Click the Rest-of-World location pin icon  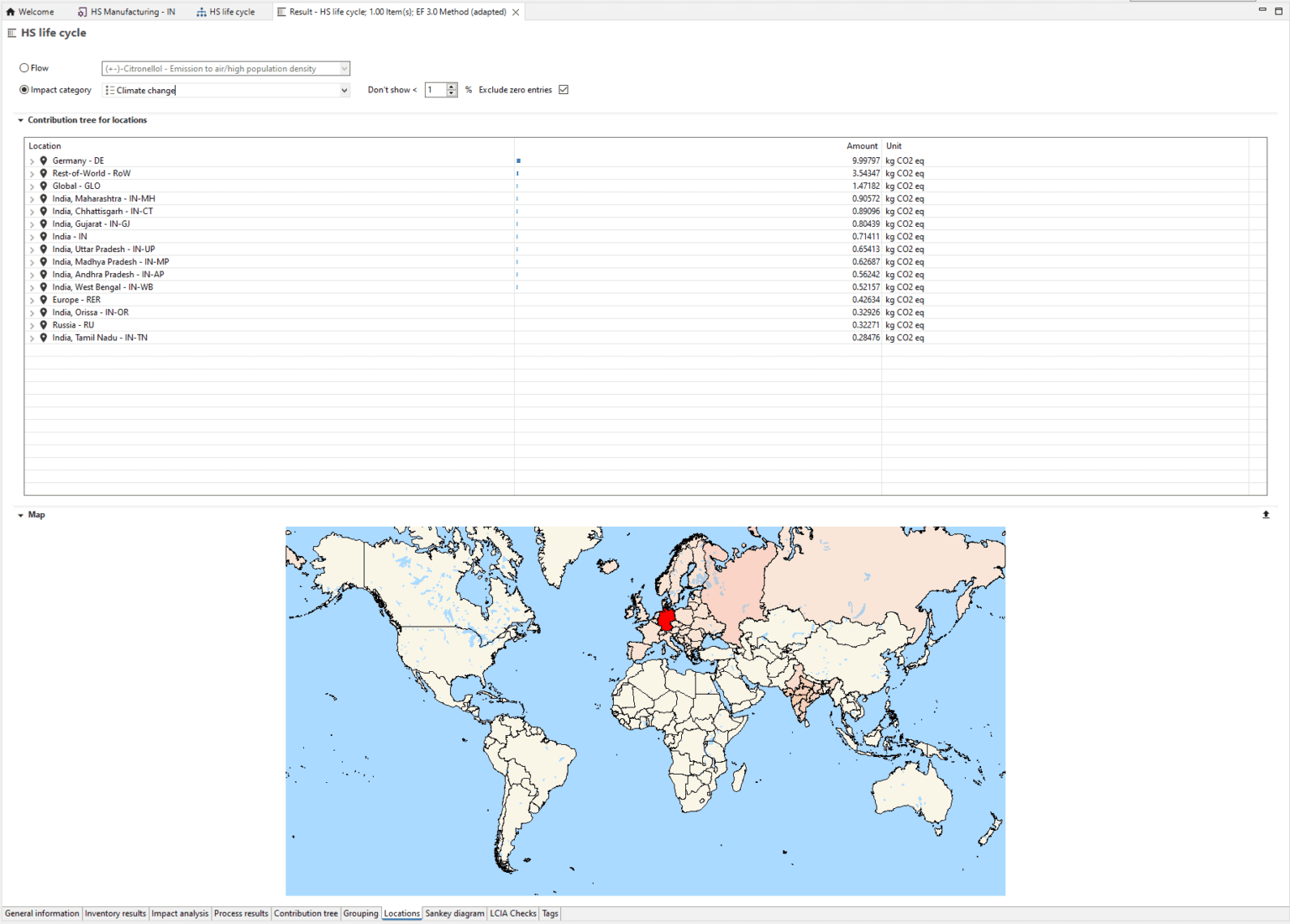tap(44, 173)
